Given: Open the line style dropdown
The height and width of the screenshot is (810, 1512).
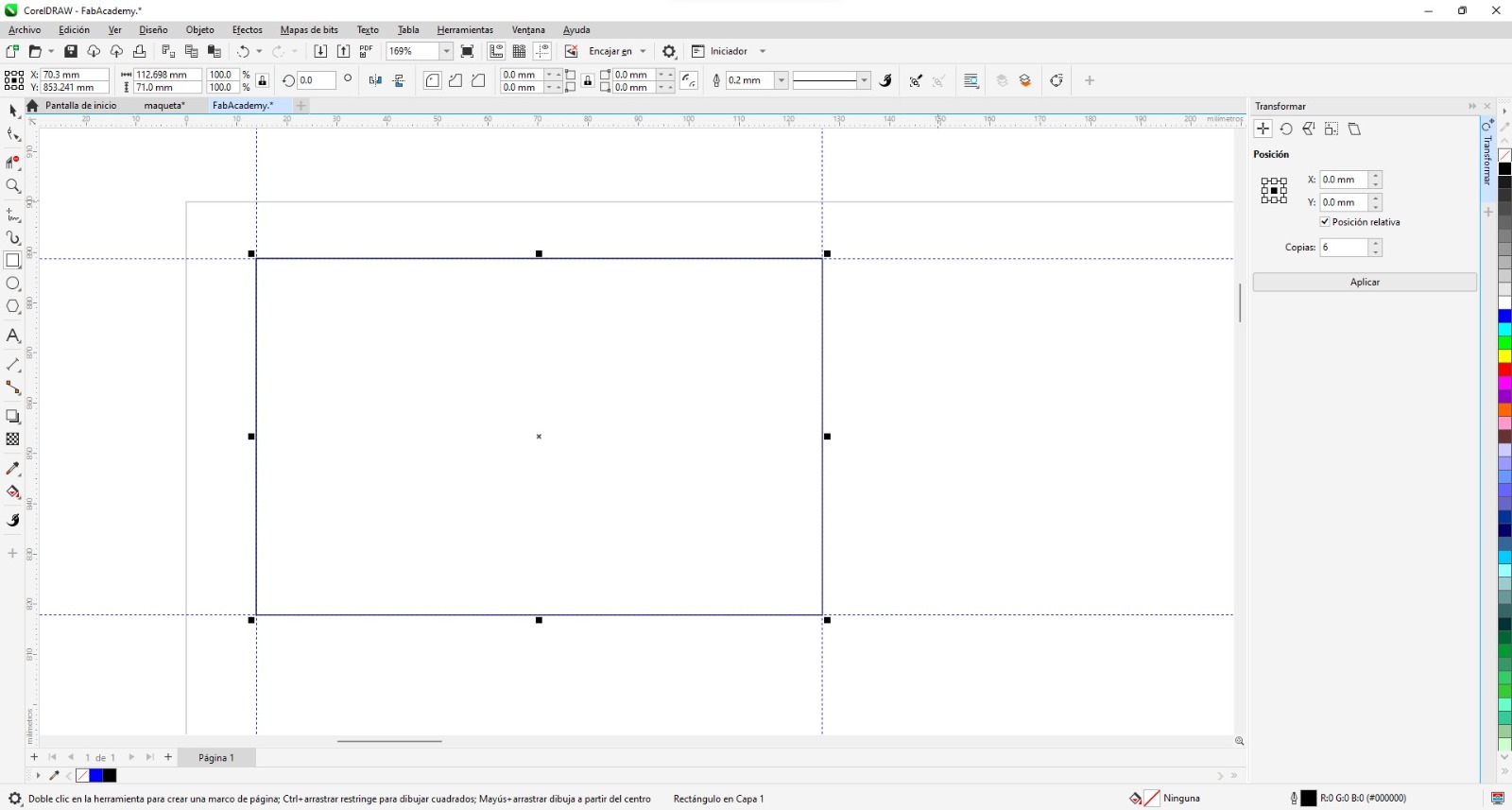Looking at the screenshot, I should coord(864,80).
